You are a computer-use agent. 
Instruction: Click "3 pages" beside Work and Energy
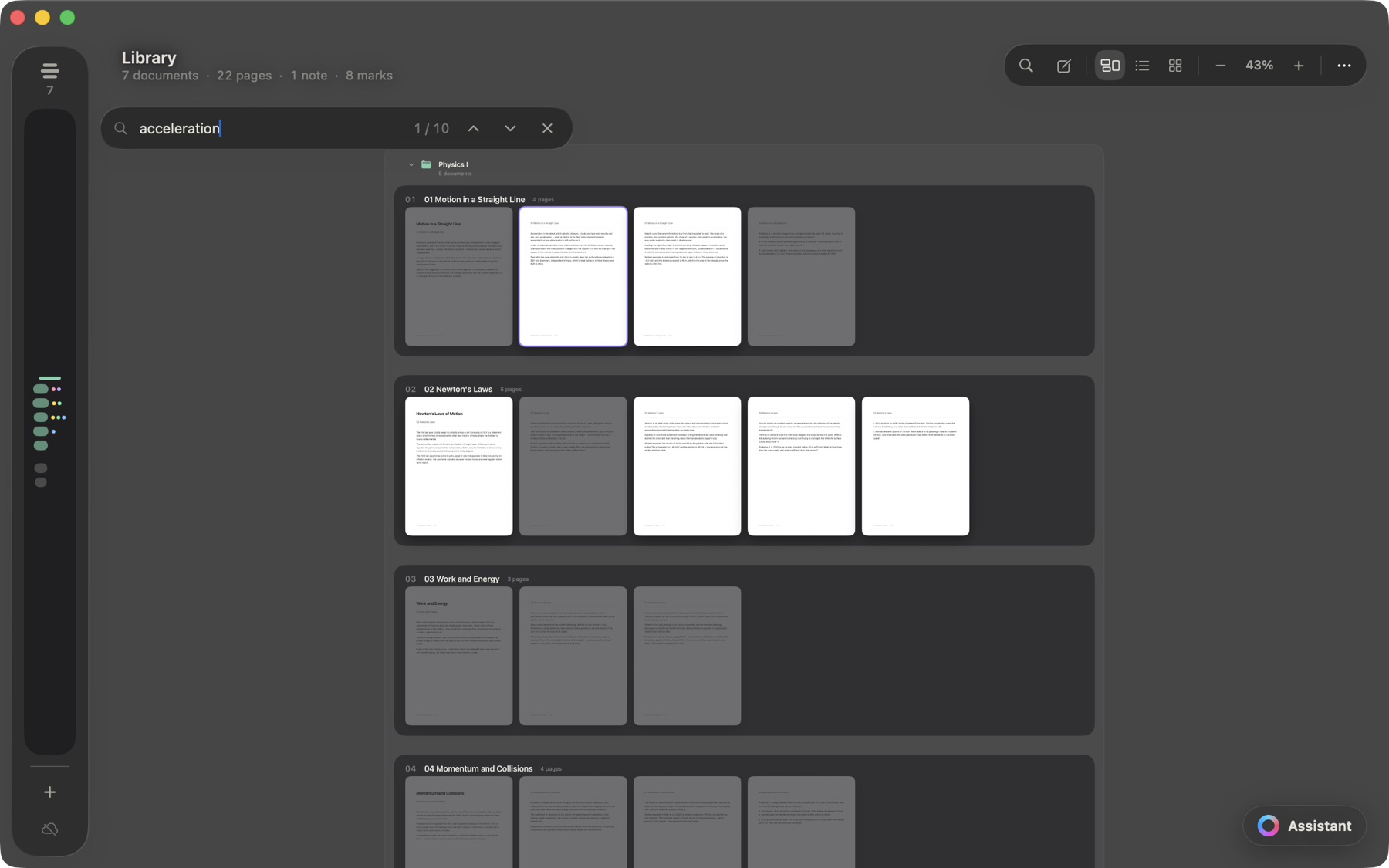click(518, 579)
